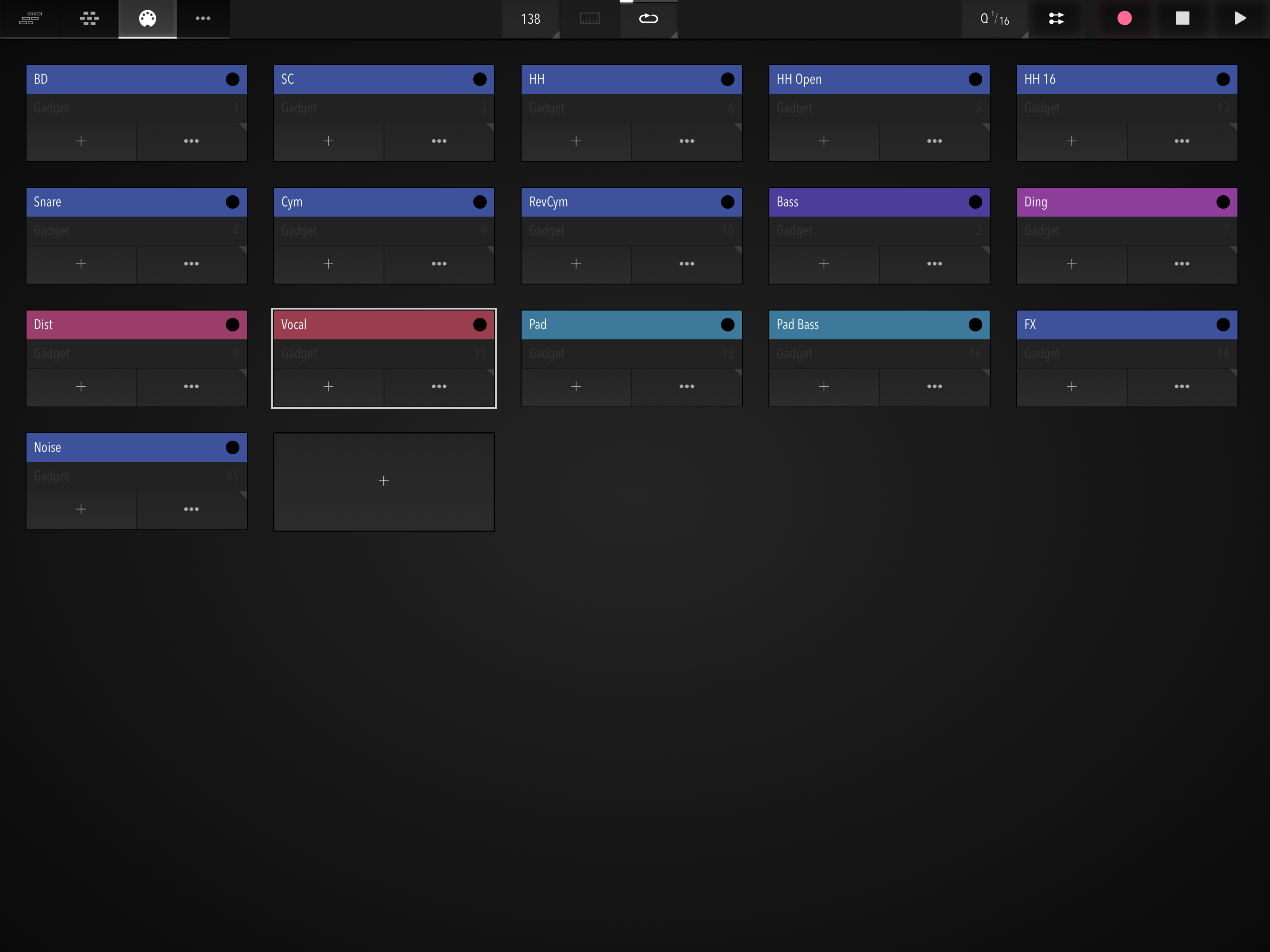Click the Vocal track red color header
The width and height of the screenshot is (1270, 952).
click(x=367, y=325)
